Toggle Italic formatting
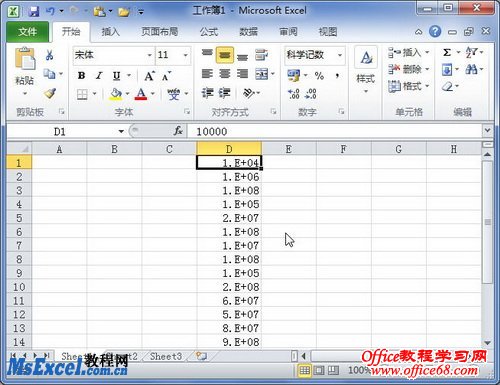 click(x=99, y=76)
